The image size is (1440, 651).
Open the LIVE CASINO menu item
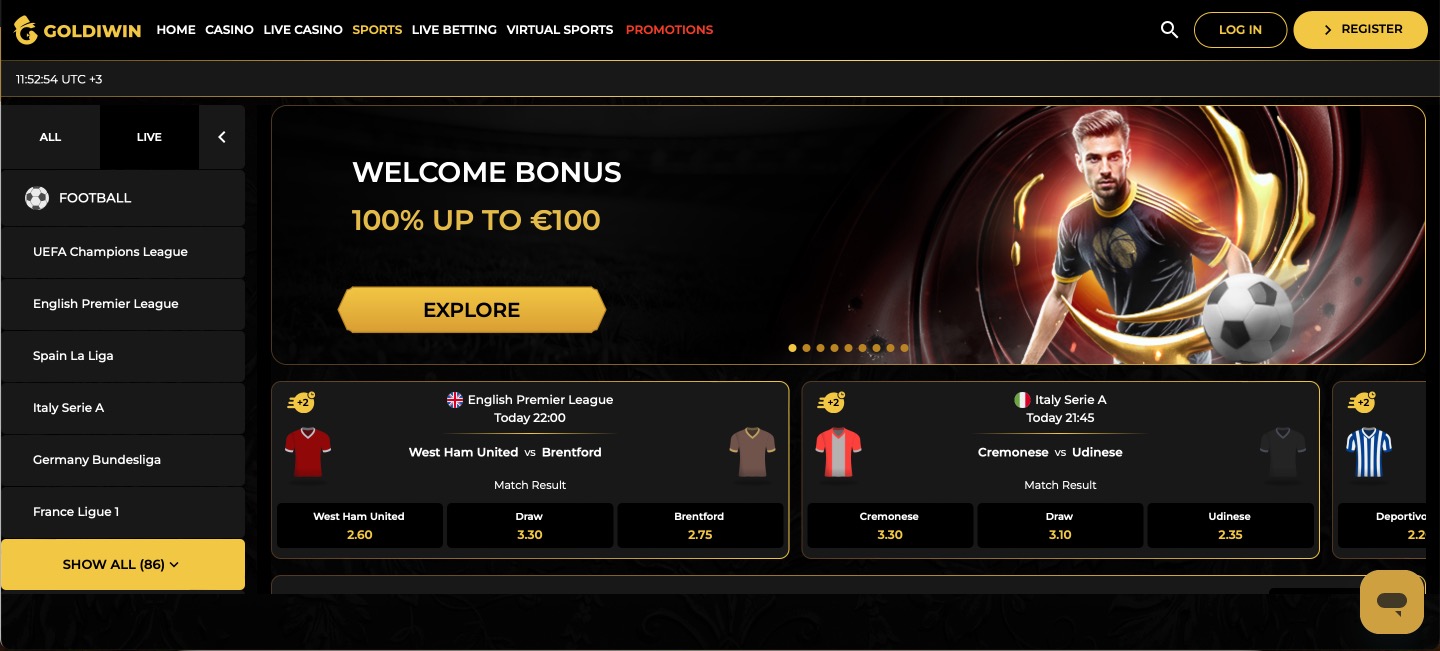click(303, 30)
